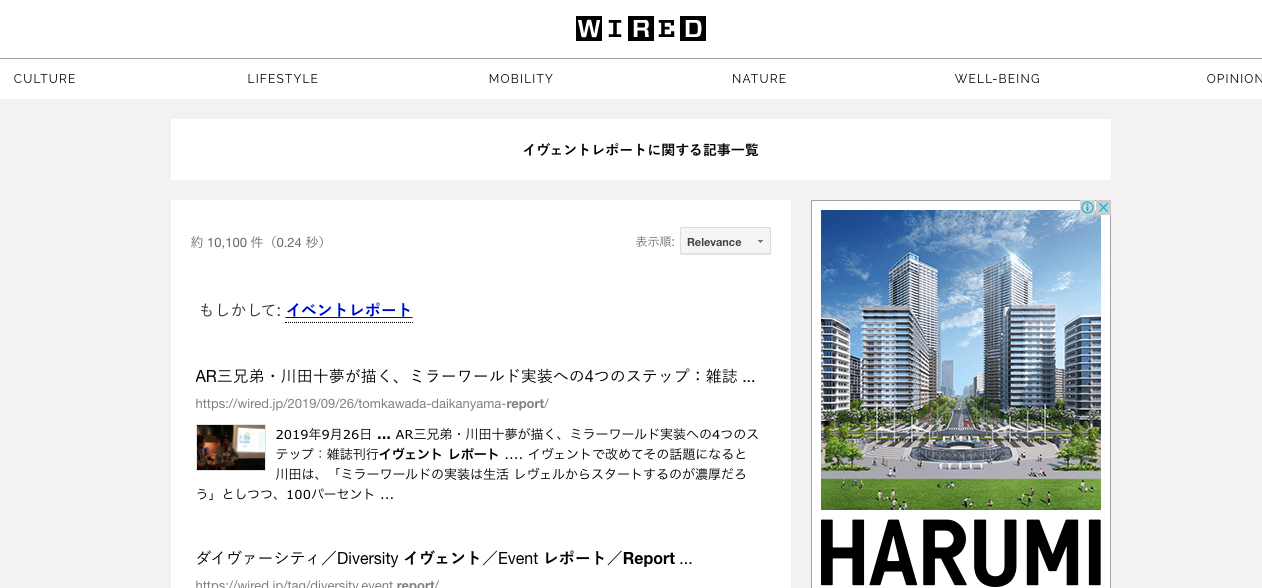Click the イヴェントレポートに関する記事一覧 heading
Image resolution: width=1262 pixels, height=588 pixels.
tap(640, 150)
